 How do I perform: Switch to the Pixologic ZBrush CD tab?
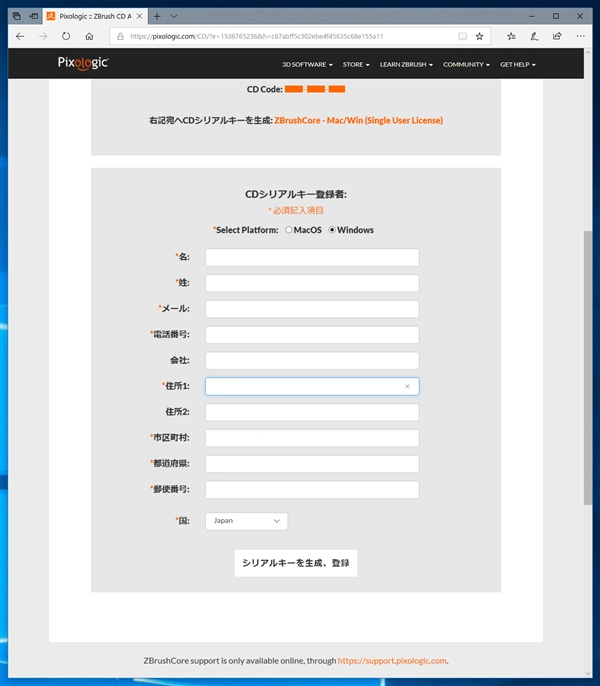click(95, 16)
